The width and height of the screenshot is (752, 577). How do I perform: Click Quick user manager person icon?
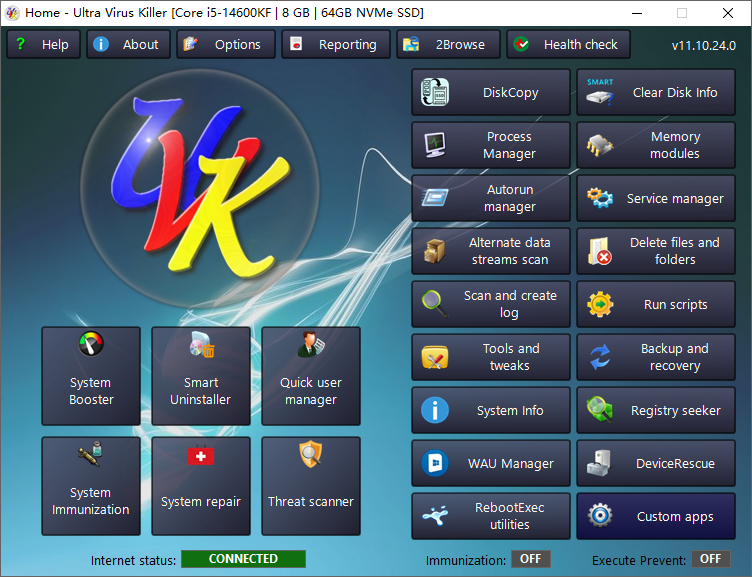point(311,344)
